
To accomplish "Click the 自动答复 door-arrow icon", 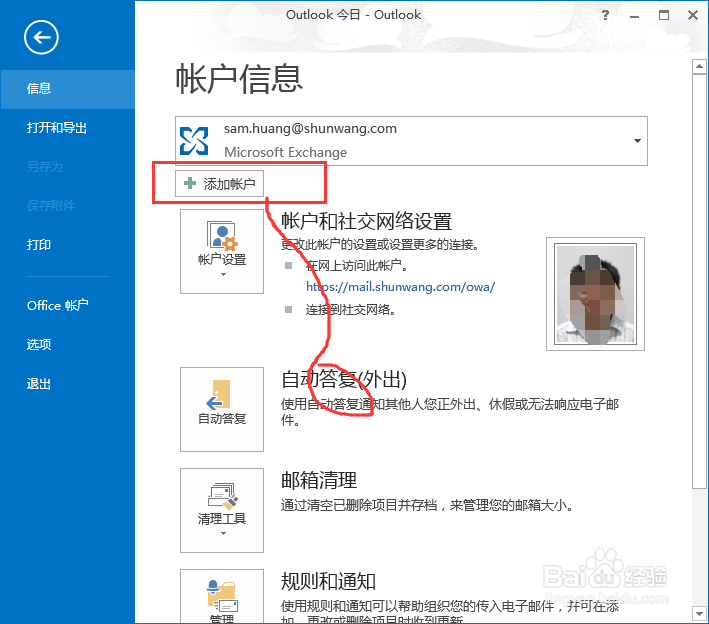I will (x=219, y=394).
